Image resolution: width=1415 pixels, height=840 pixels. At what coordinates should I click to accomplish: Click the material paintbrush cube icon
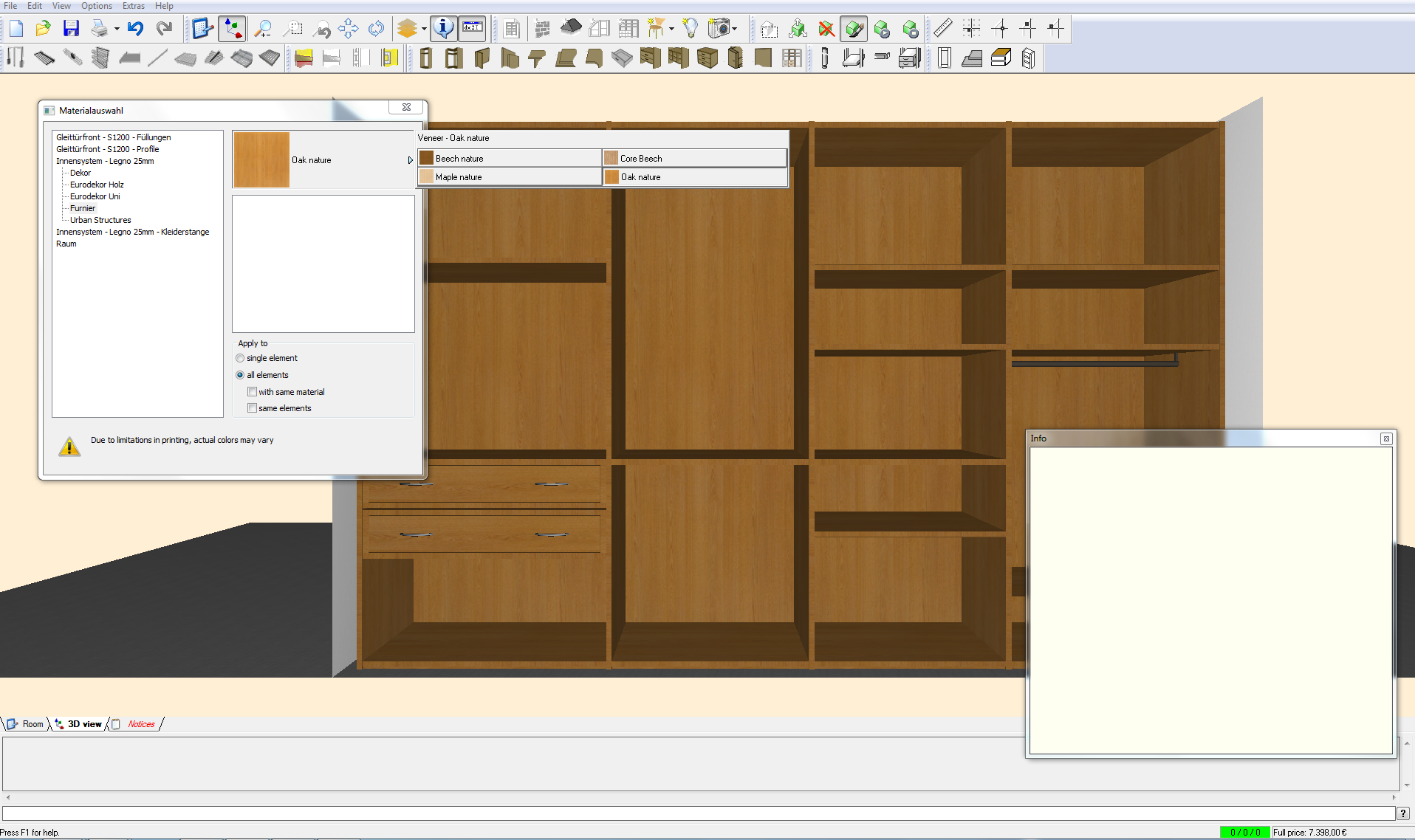point(854,29)
